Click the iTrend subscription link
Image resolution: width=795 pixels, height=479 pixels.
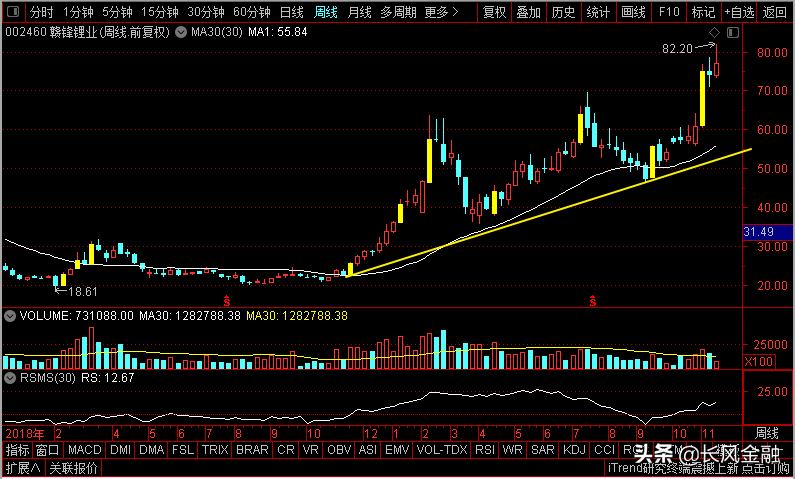699,468
